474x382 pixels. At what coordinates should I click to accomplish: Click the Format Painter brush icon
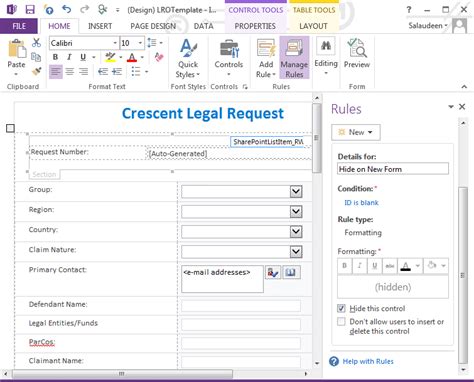(36, 71)
